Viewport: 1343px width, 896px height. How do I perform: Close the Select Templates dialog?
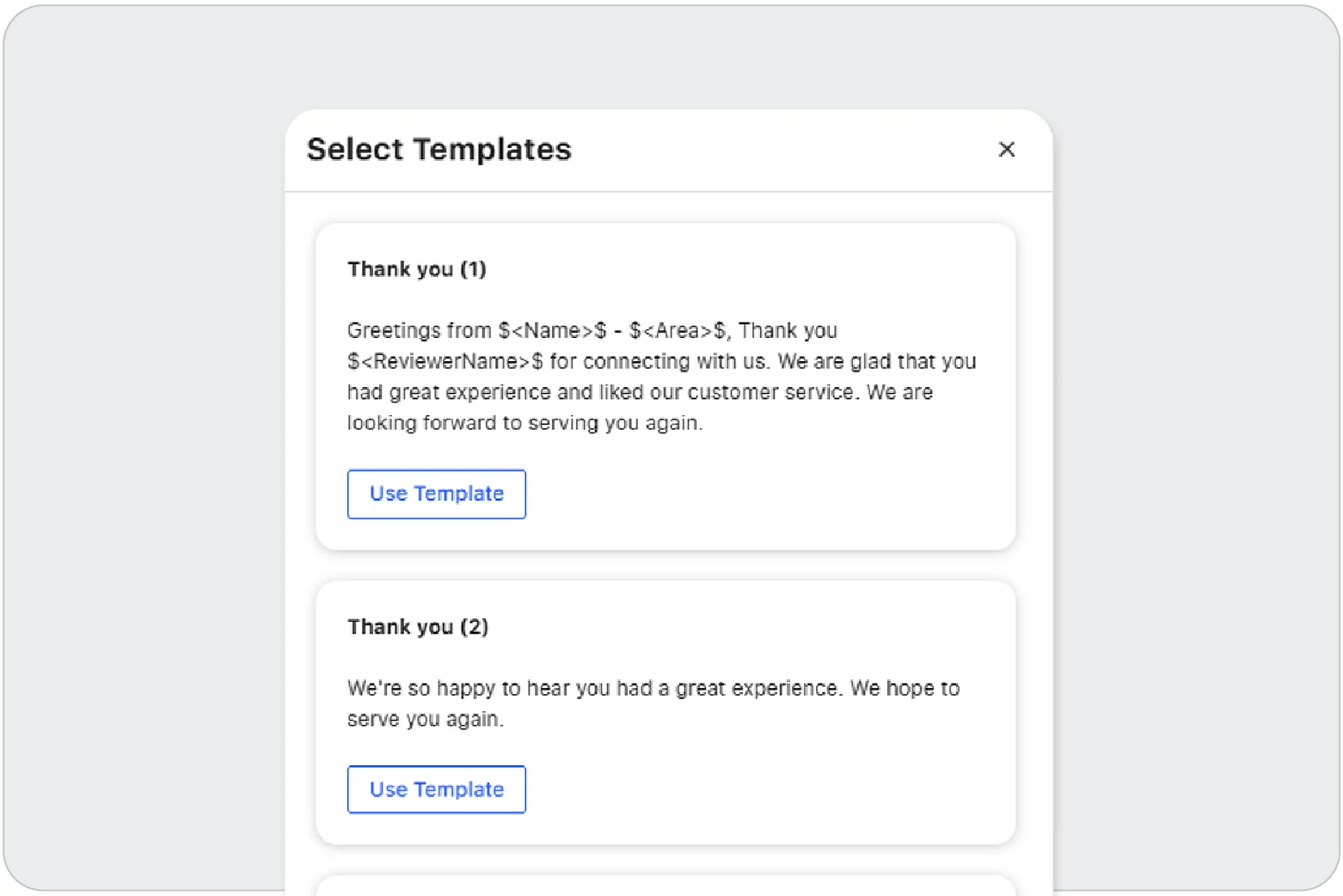pyautogui.click(x=1006, y=150)
